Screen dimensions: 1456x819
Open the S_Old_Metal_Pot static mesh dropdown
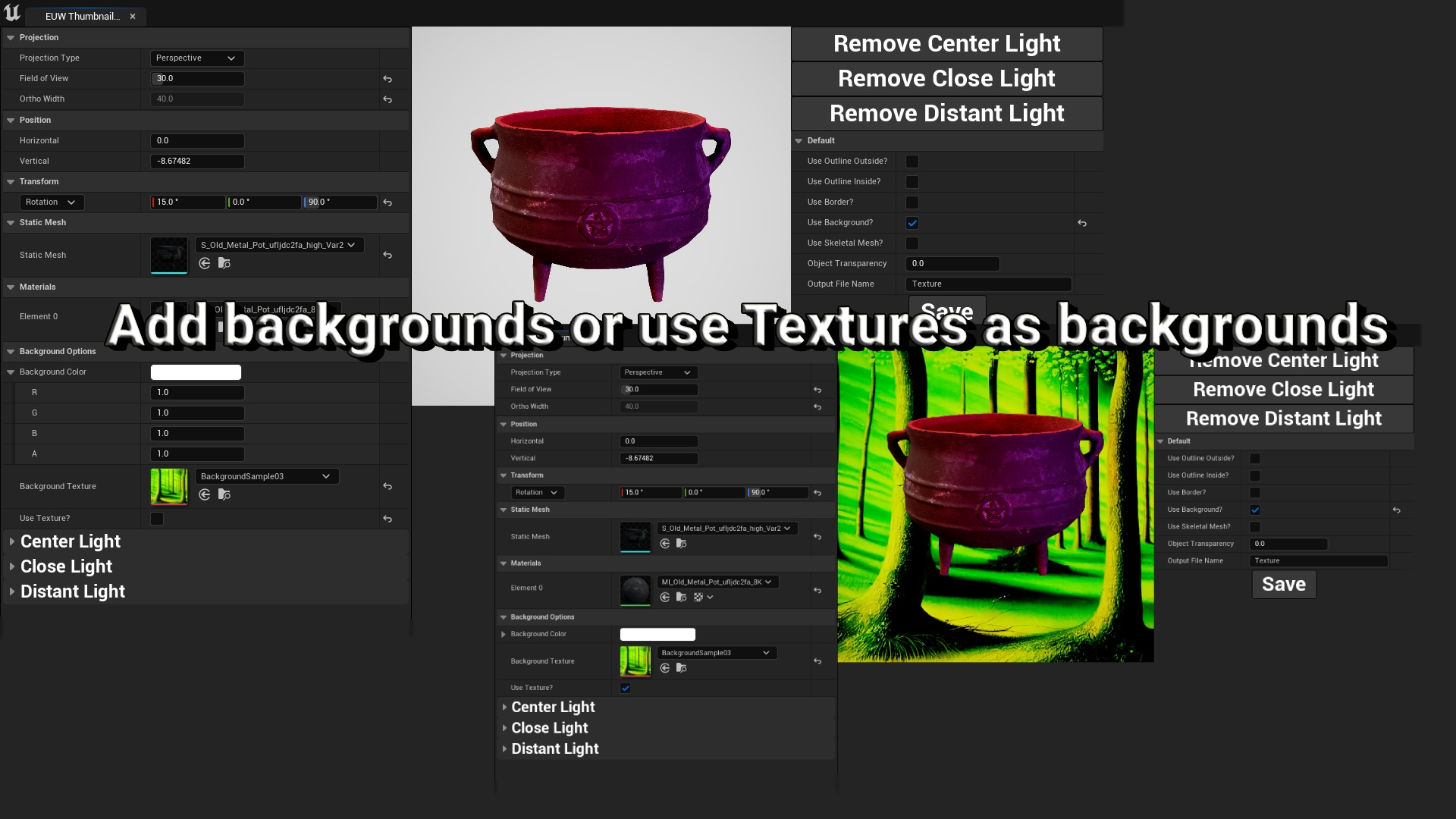[278, 245]
